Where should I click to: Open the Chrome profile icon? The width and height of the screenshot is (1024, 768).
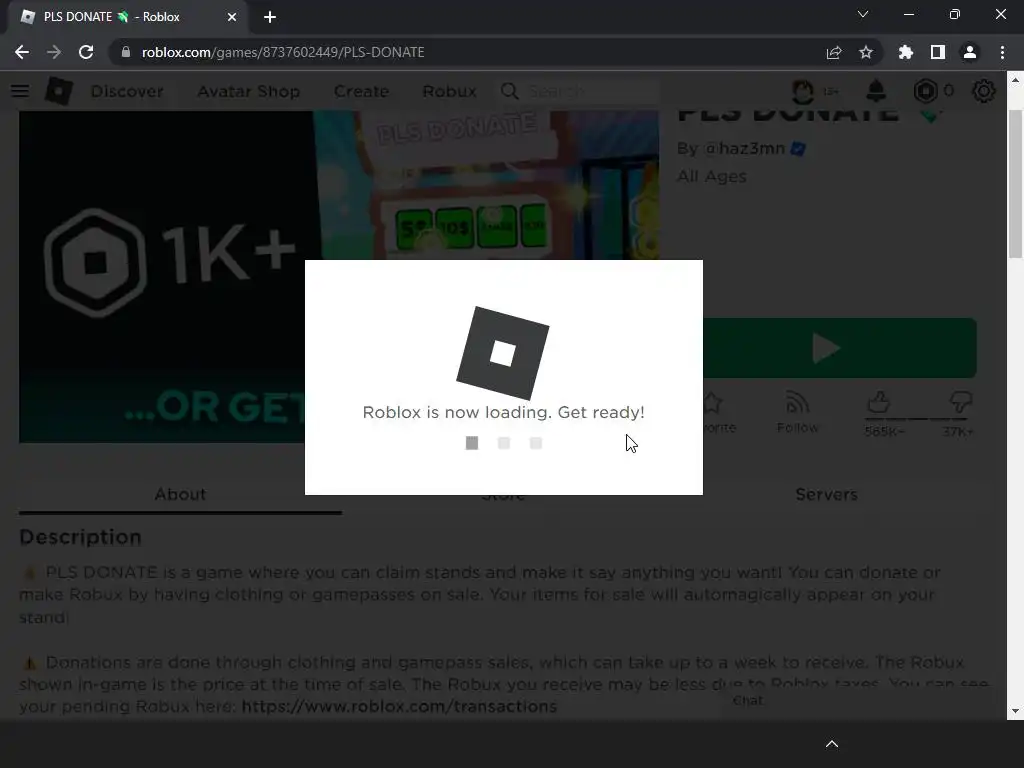point(970,52)
